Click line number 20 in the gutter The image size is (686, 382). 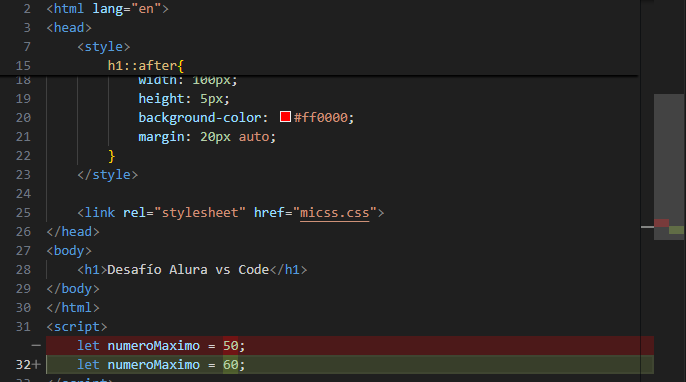click(x=23, y=118)
